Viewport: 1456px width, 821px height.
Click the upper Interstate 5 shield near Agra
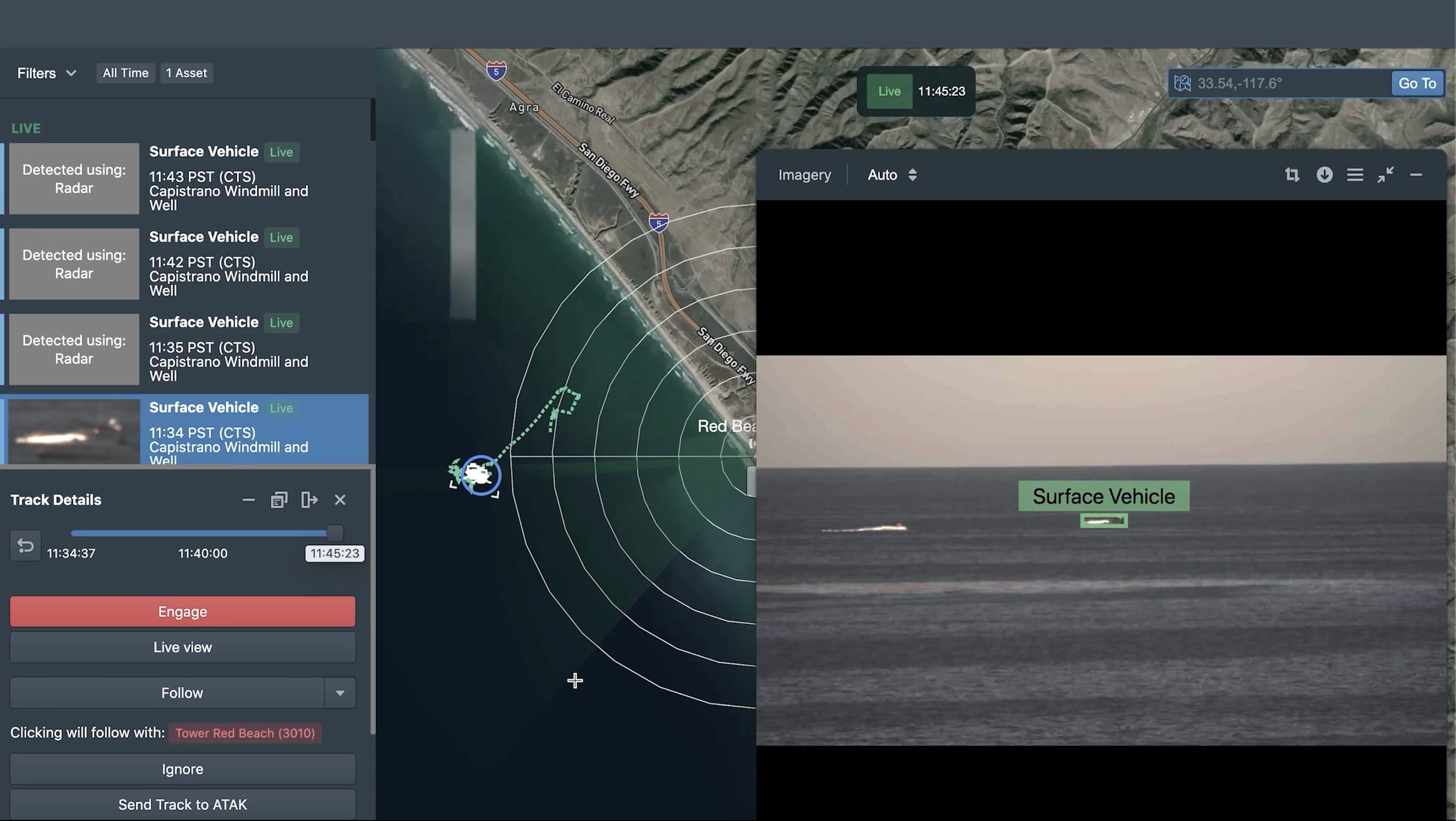pyautogui.click(x=496, y=71)
